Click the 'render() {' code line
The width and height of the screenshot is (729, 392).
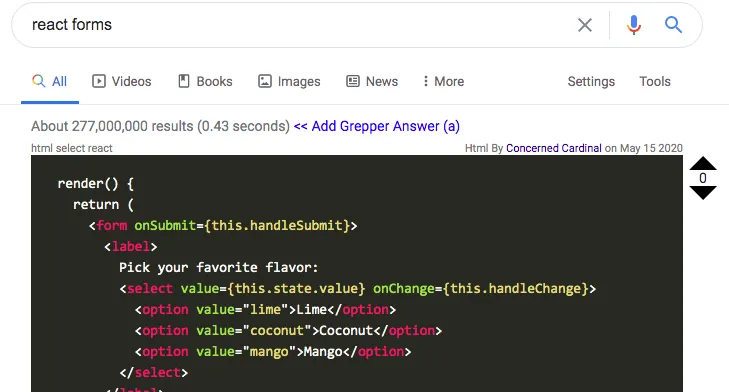(95, 184)
